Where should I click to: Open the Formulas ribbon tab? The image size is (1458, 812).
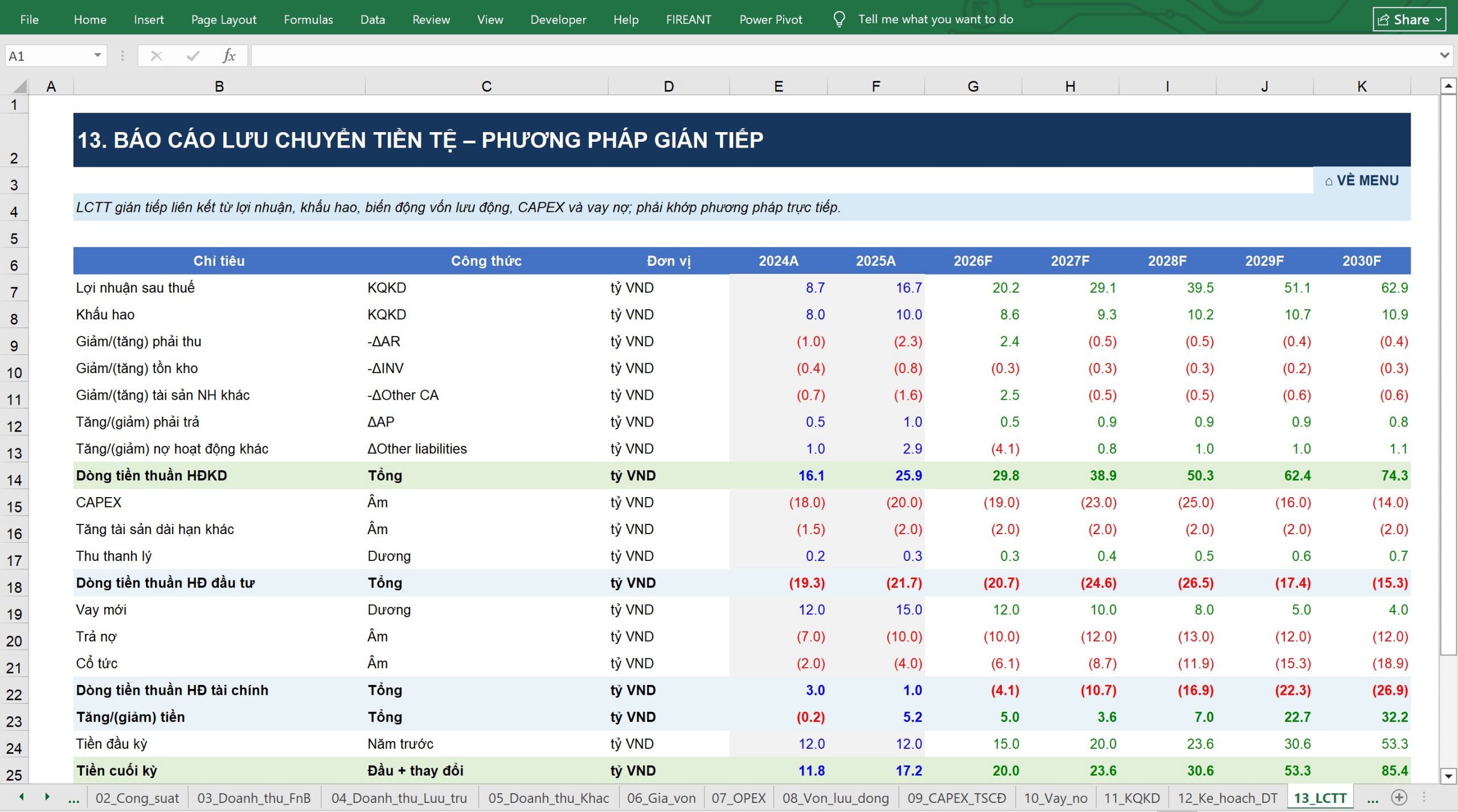pos(308,19)
